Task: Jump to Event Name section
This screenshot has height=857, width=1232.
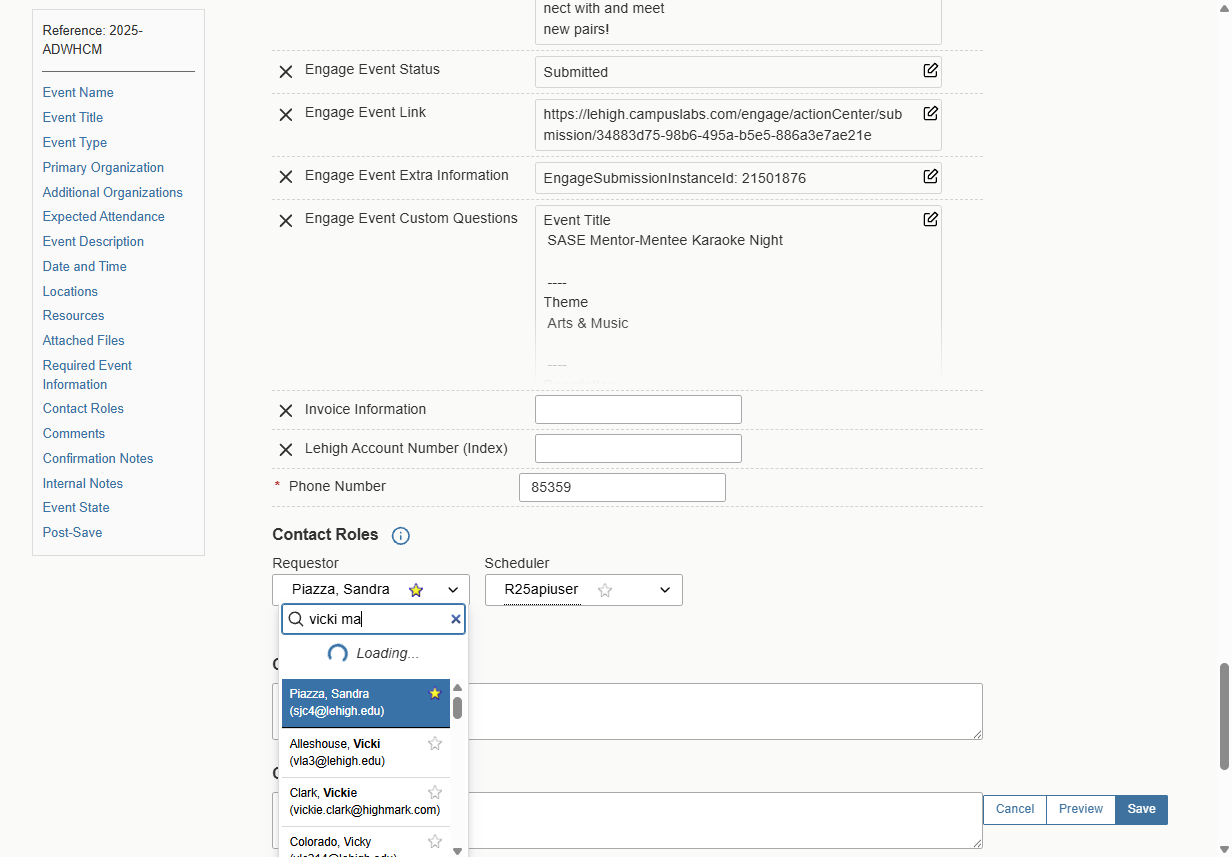Action: pos(78,92)
